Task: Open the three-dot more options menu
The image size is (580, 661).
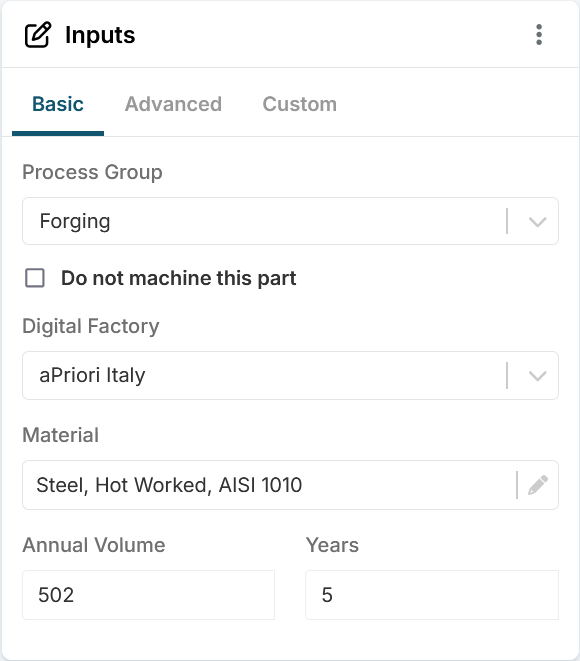Action: [539, 35]
